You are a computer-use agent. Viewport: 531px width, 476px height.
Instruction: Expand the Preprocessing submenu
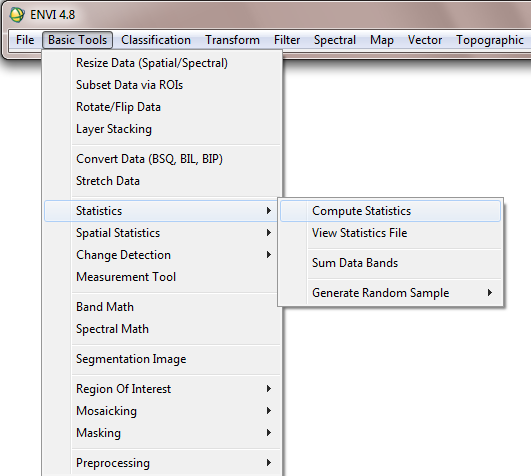(x=161, y=463)
